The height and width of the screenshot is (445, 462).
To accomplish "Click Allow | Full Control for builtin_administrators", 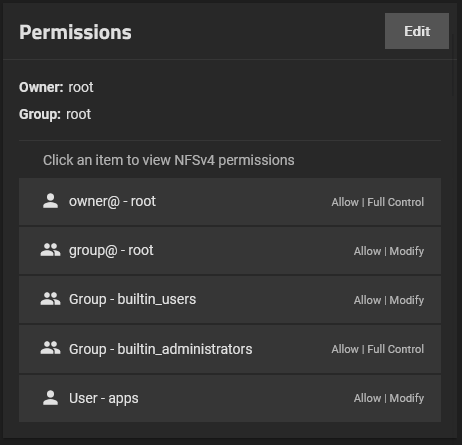I will [x=378, y=349].
